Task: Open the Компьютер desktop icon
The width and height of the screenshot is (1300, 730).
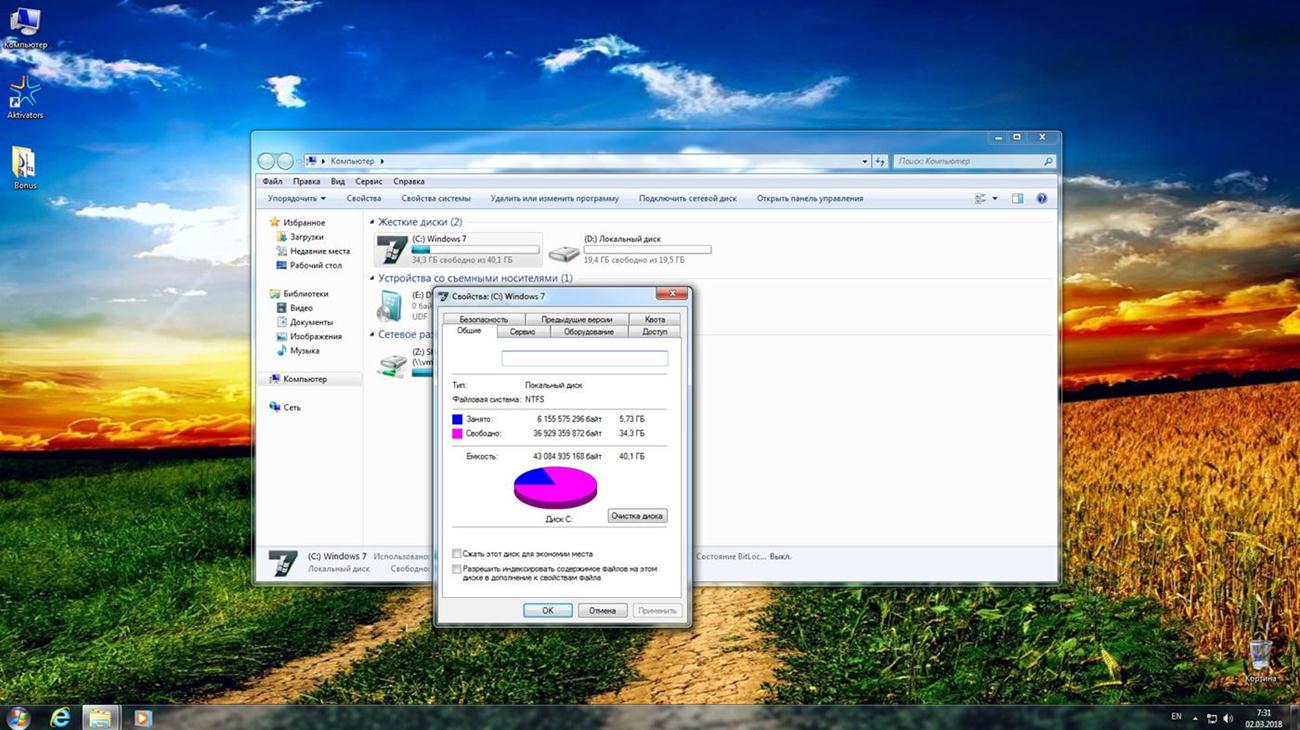Action: pos(25,28)
